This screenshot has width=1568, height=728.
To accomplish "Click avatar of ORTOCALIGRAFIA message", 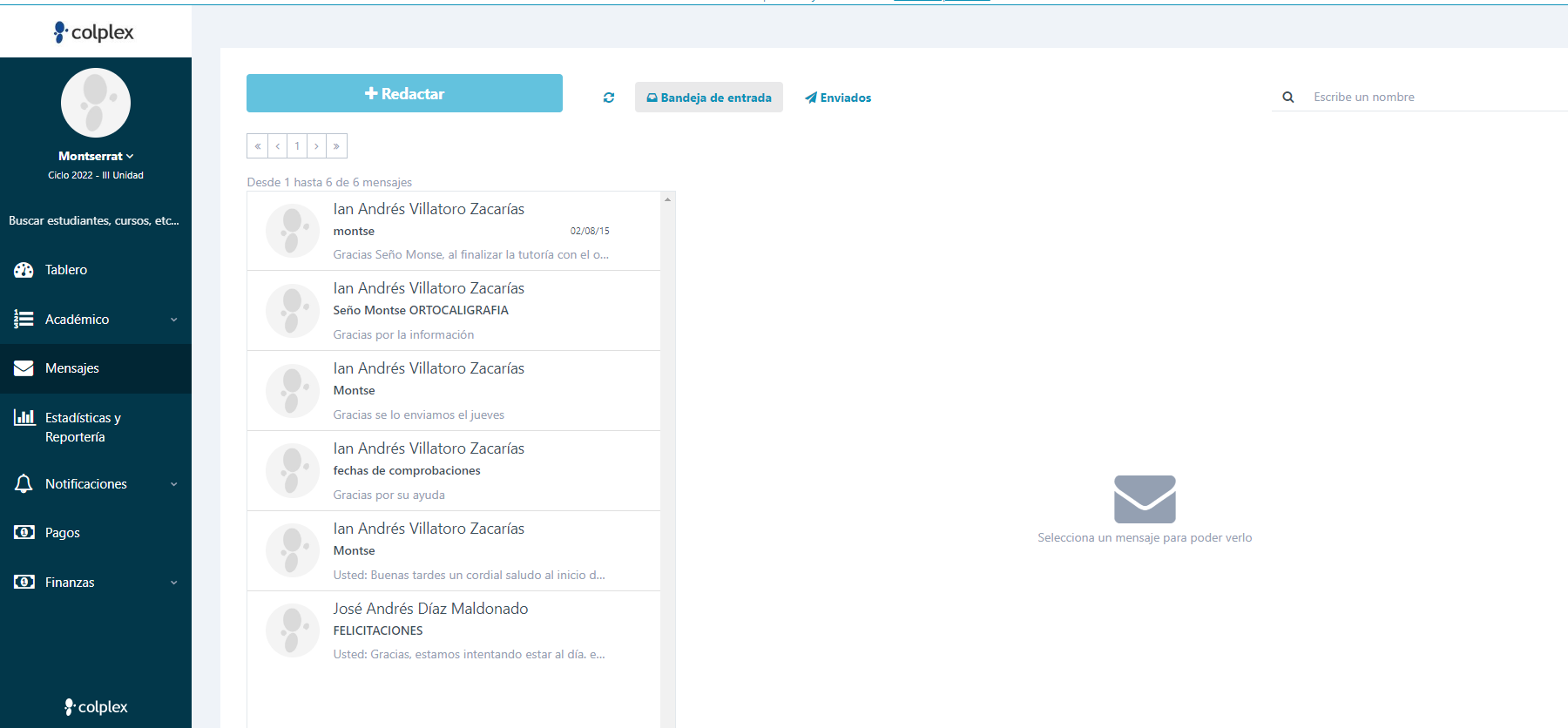I will click(293, 311).
